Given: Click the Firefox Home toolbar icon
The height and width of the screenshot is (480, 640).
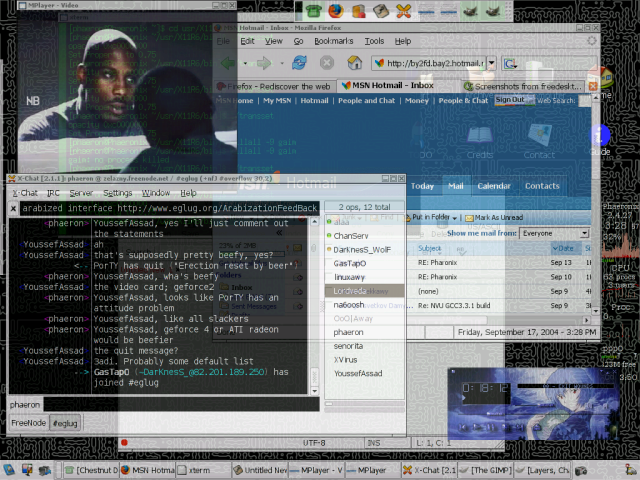Looking at the screenshot, I should point(351,63).
